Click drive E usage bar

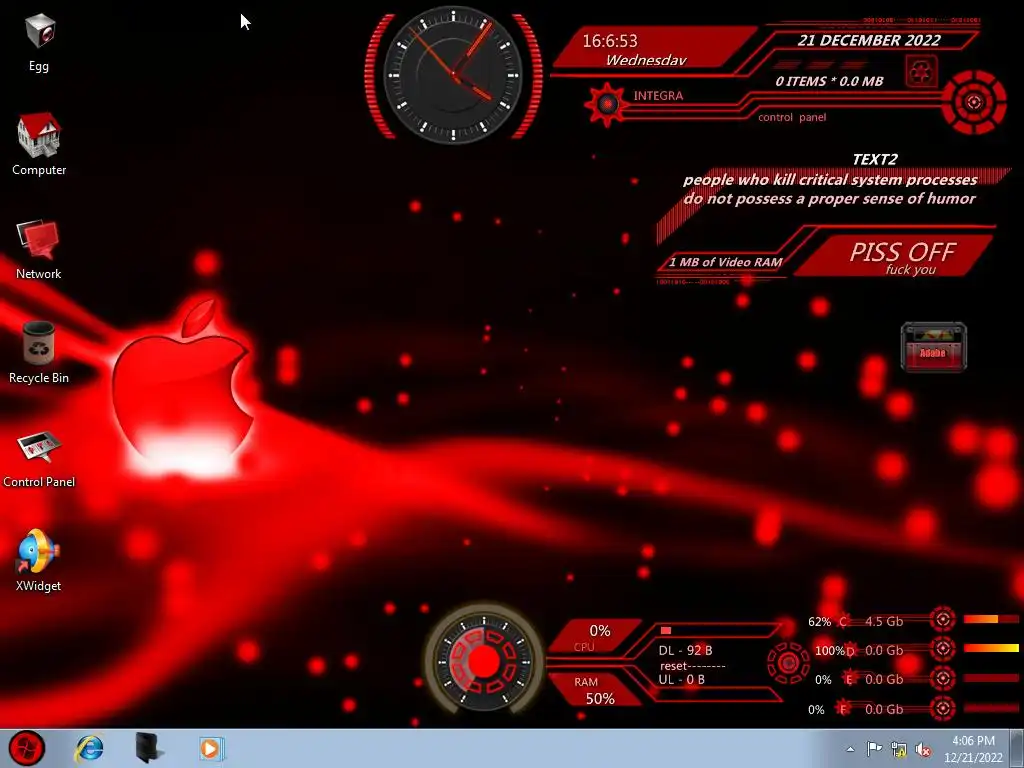point(991,679)
